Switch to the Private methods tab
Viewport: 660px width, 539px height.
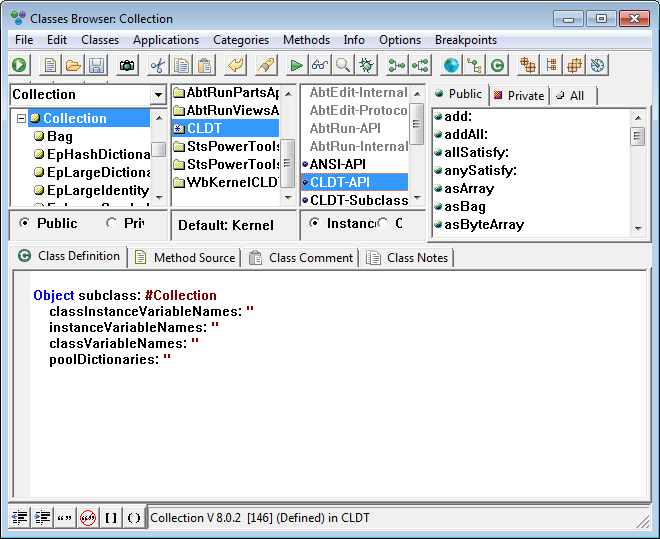pyautogui.click(x=518, y=95)
